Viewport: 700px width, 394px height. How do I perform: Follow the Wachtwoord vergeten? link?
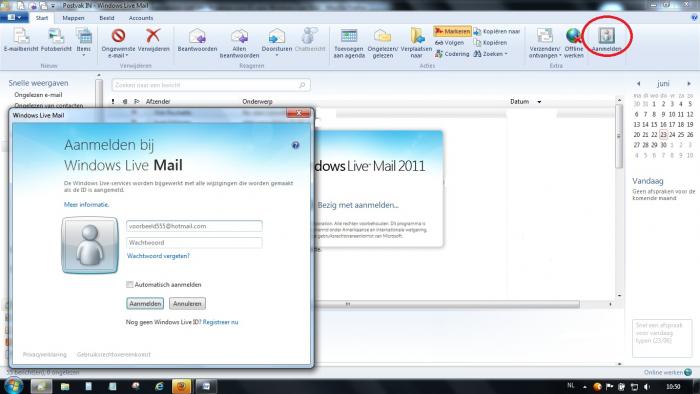point(158,256)
